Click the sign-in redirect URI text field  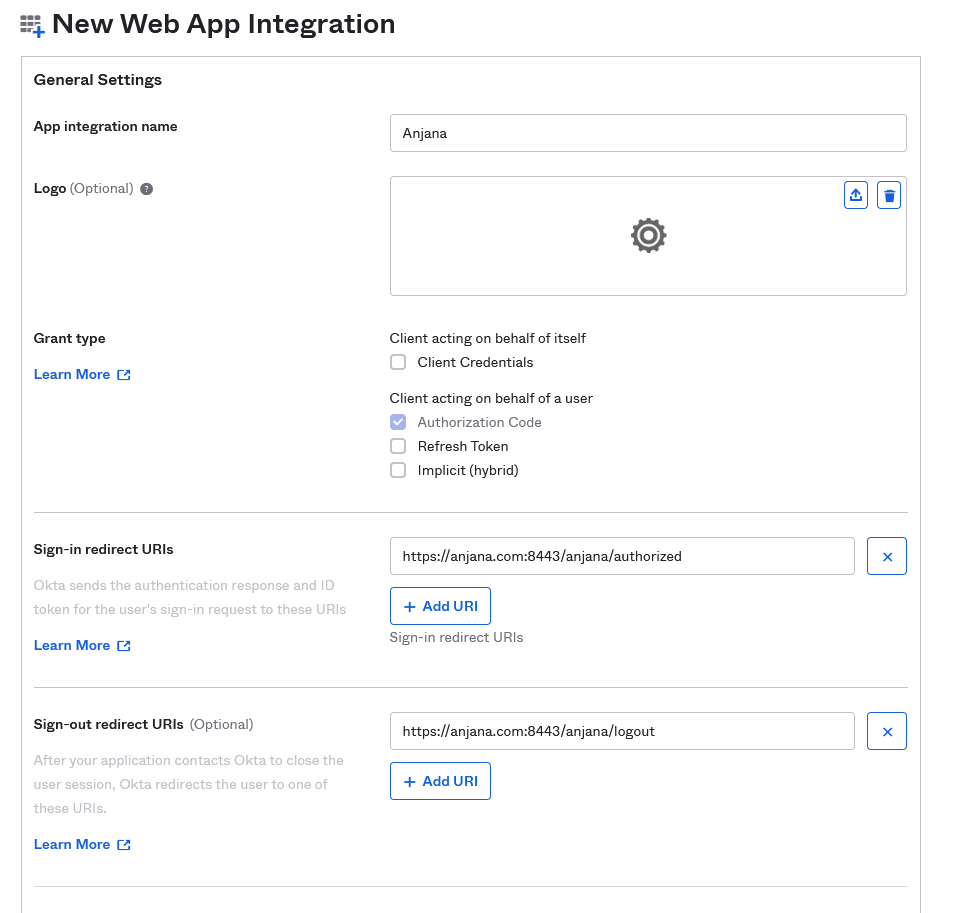621,556
